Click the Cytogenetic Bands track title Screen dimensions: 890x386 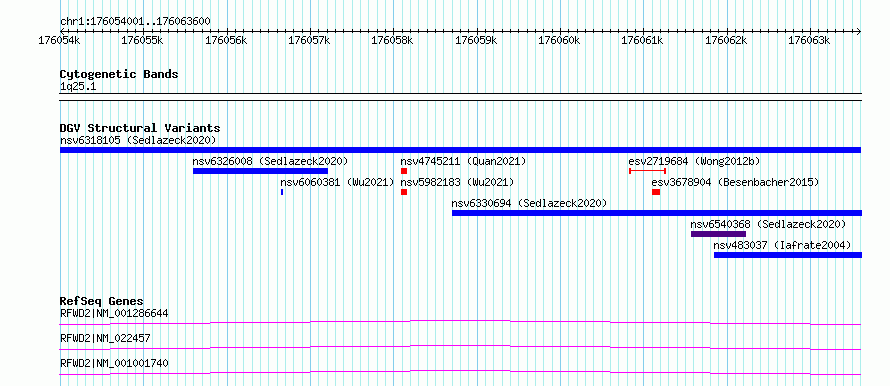coord(119,74)
